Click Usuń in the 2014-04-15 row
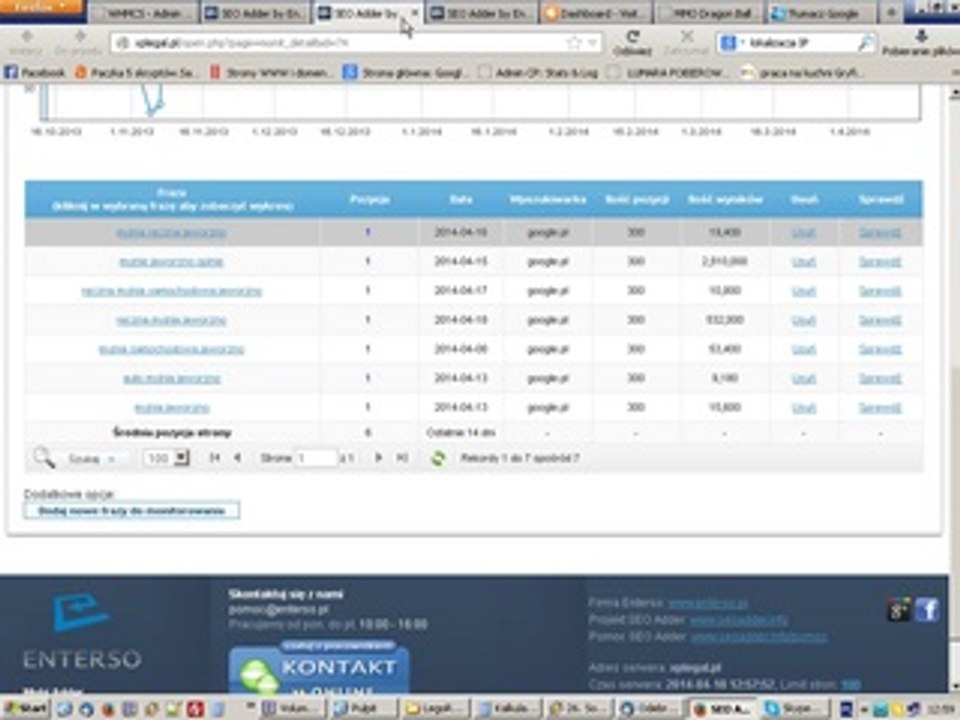The width and height of the screenshot is (960, 720). pos(803,262)
